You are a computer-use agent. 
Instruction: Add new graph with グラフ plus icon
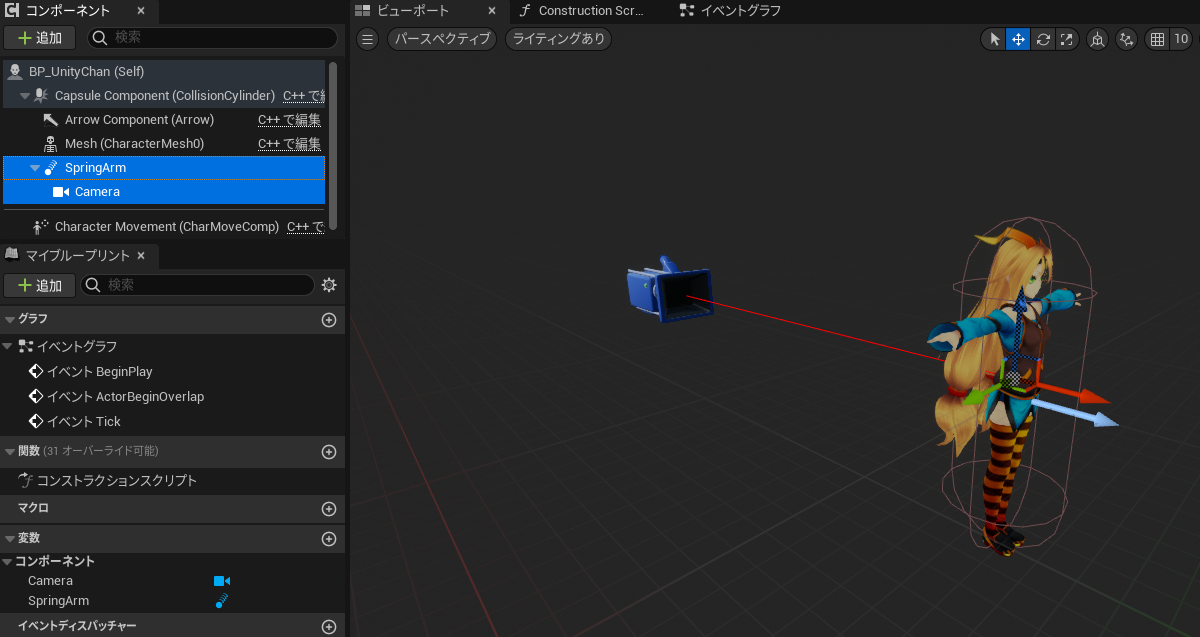click(x=328, y=320)
